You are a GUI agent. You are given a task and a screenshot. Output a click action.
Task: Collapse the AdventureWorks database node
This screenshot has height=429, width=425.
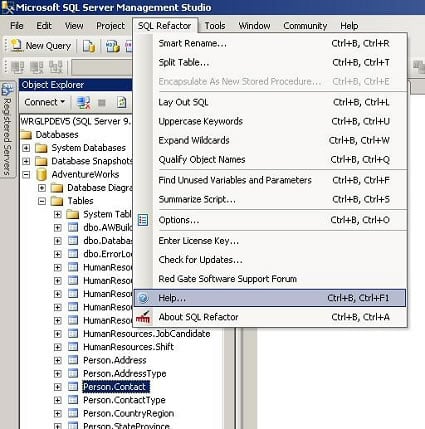pos(26,175)
